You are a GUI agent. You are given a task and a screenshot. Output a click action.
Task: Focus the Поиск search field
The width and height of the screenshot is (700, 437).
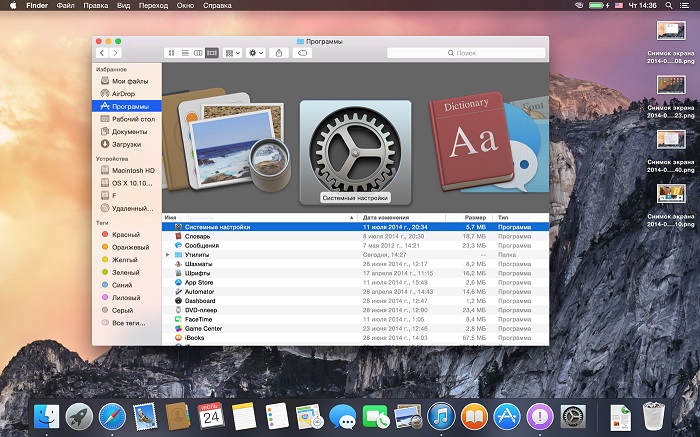coord(466,53)
